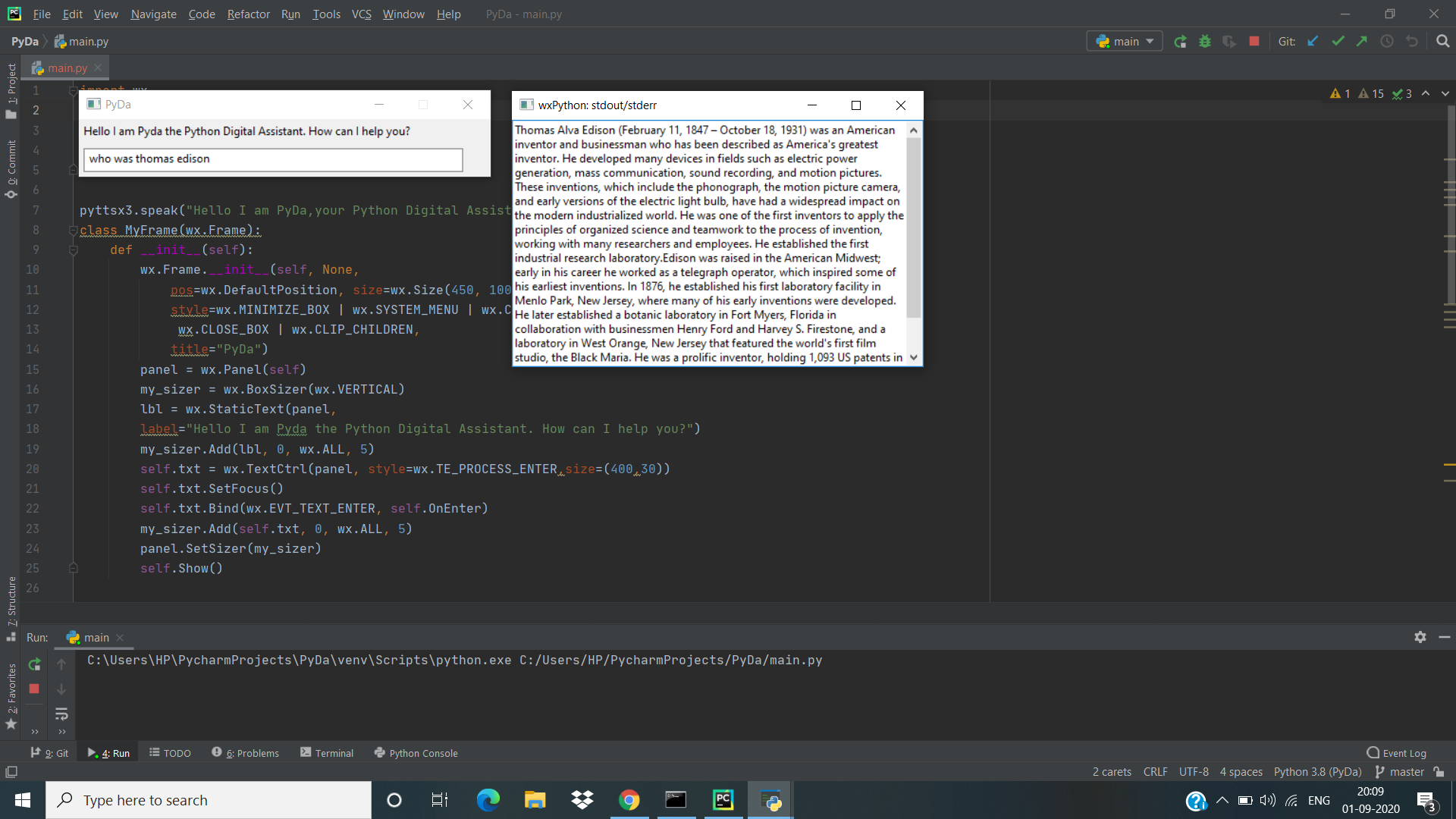Screen dimensions: 1456x819
Task: Click the stdout window scrollbar thumb
Action: [x=914, y=227]
